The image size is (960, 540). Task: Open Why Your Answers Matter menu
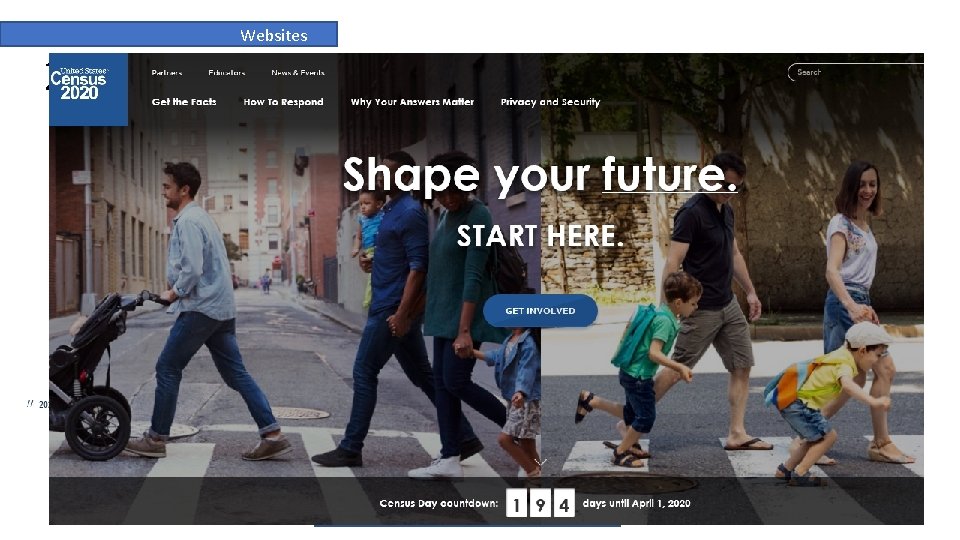coord(412,102)
